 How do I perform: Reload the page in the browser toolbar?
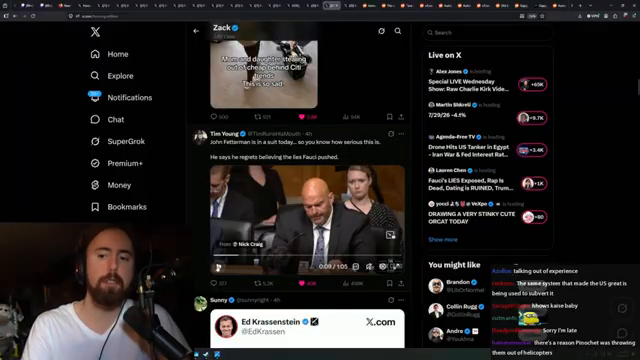[x=33, y=16]
